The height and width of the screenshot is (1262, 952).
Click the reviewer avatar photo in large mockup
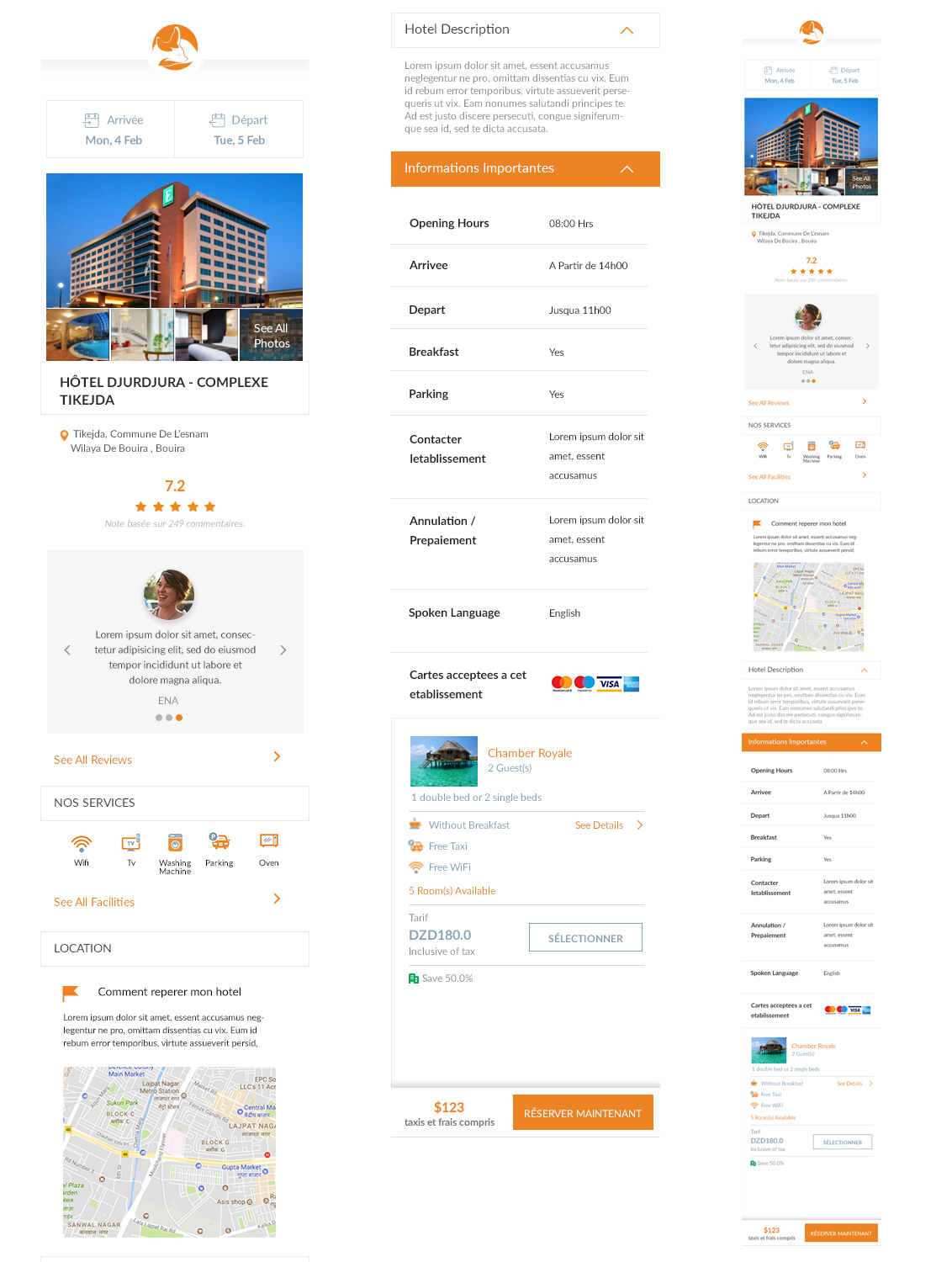pos(169,595)
